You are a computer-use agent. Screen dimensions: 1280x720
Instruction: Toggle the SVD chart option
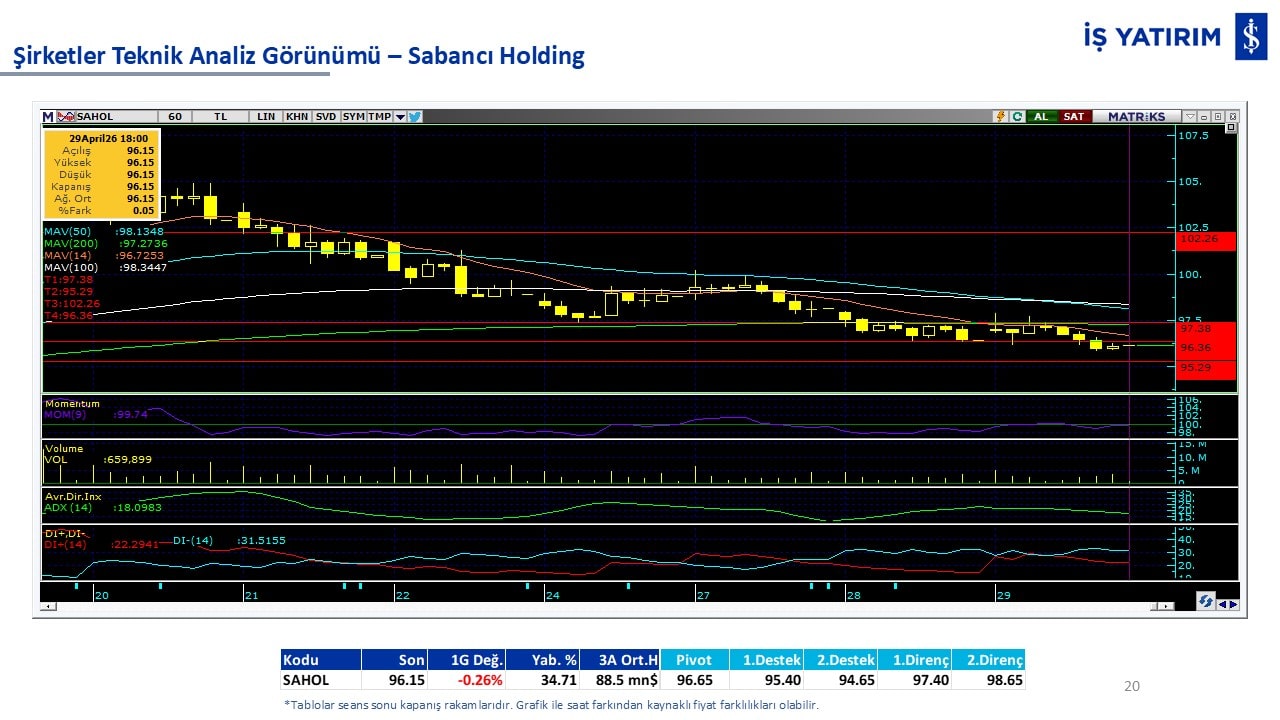[326, 117]
